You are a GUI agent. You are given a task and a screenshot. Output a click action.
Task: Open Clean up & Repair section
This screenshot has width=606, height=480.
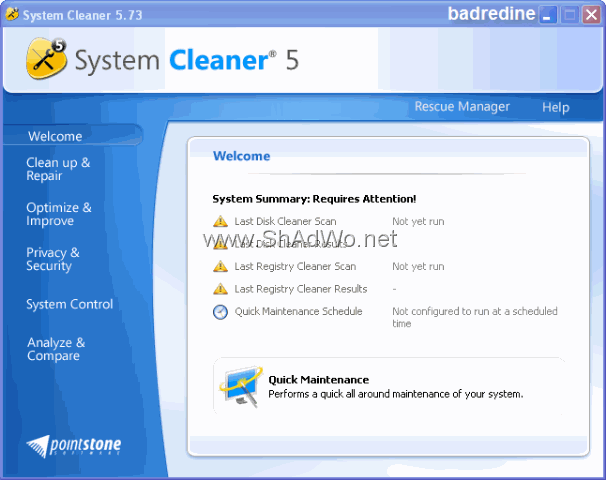(58, 169)
